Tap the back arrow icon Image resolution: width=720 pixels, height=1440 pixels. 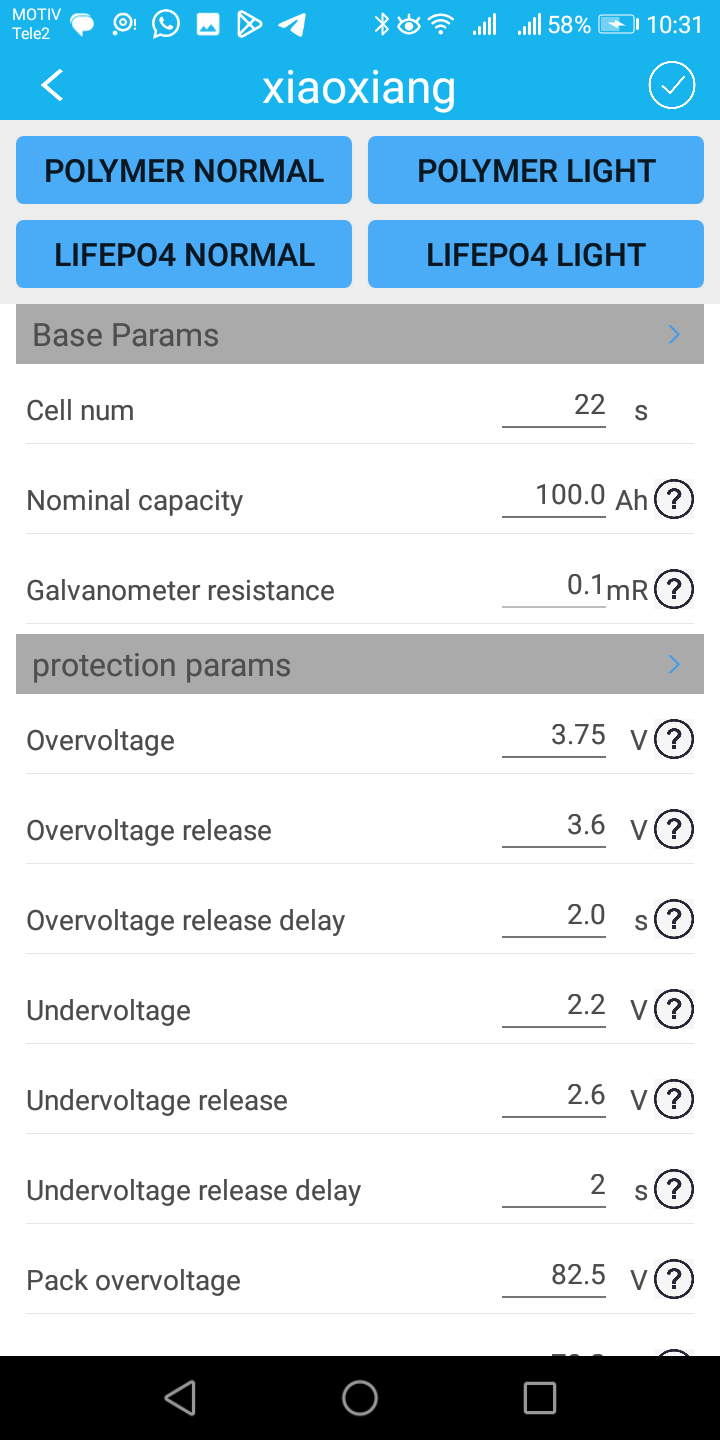[x=52, y=86]
